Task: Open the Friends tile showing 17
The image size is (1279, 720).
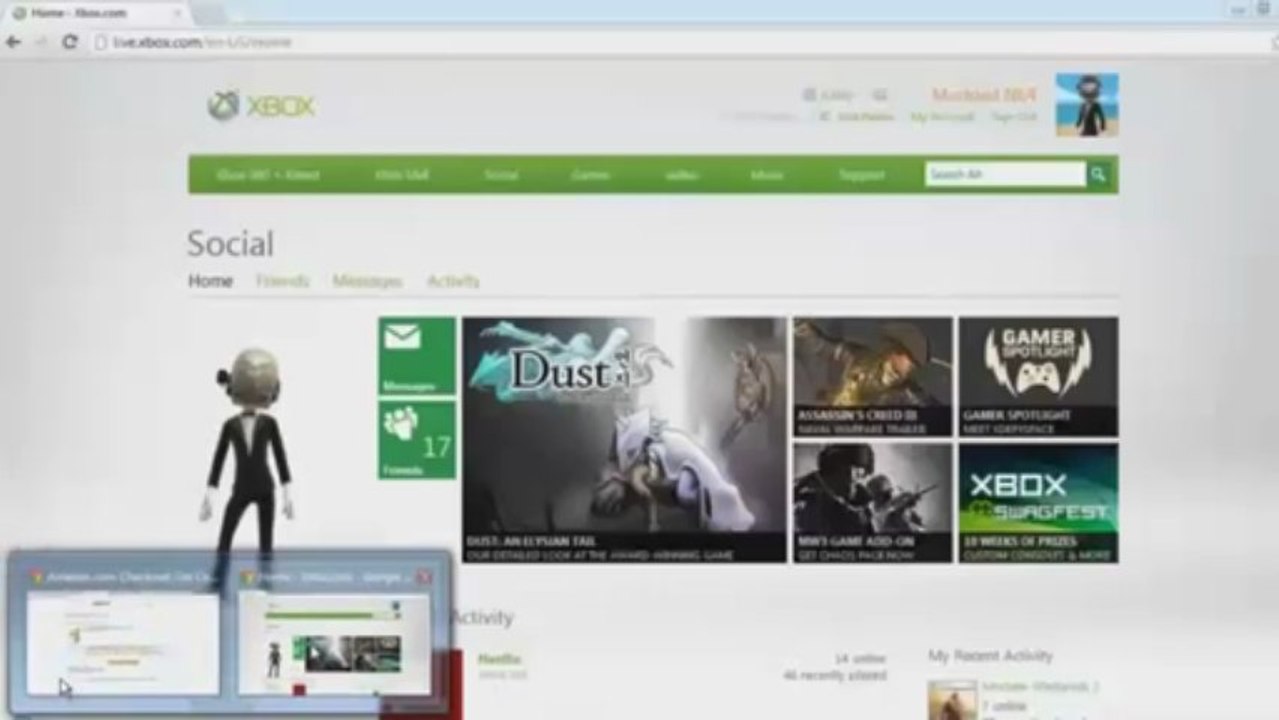Action: (x=417, y=440)
